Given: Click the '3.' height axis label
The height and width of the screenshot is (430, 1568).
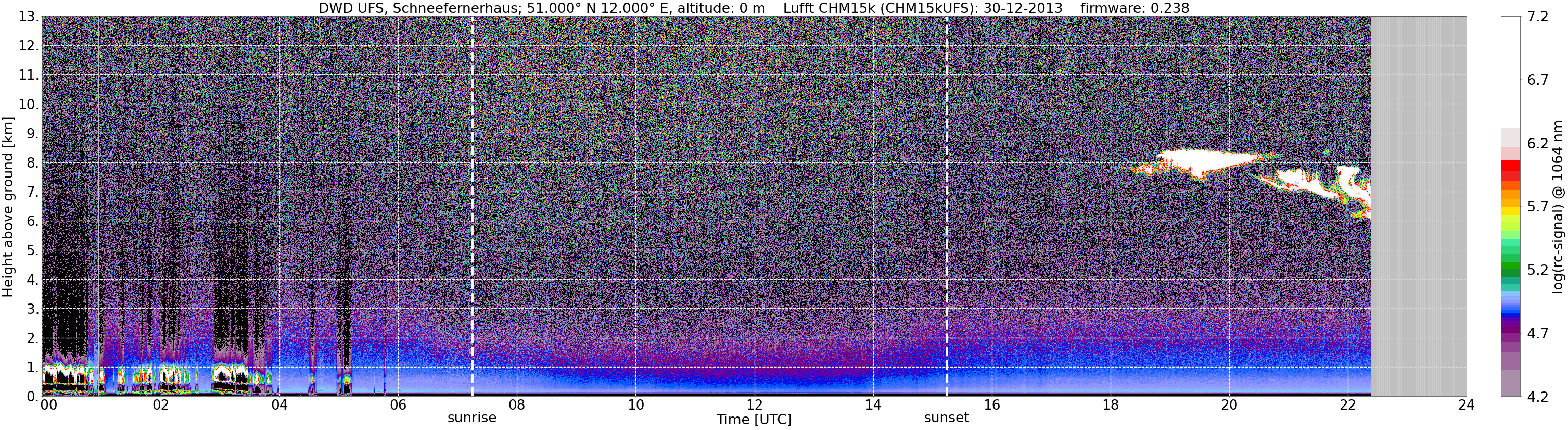Looking at the screenshot, I should click(x=33, y=309).
